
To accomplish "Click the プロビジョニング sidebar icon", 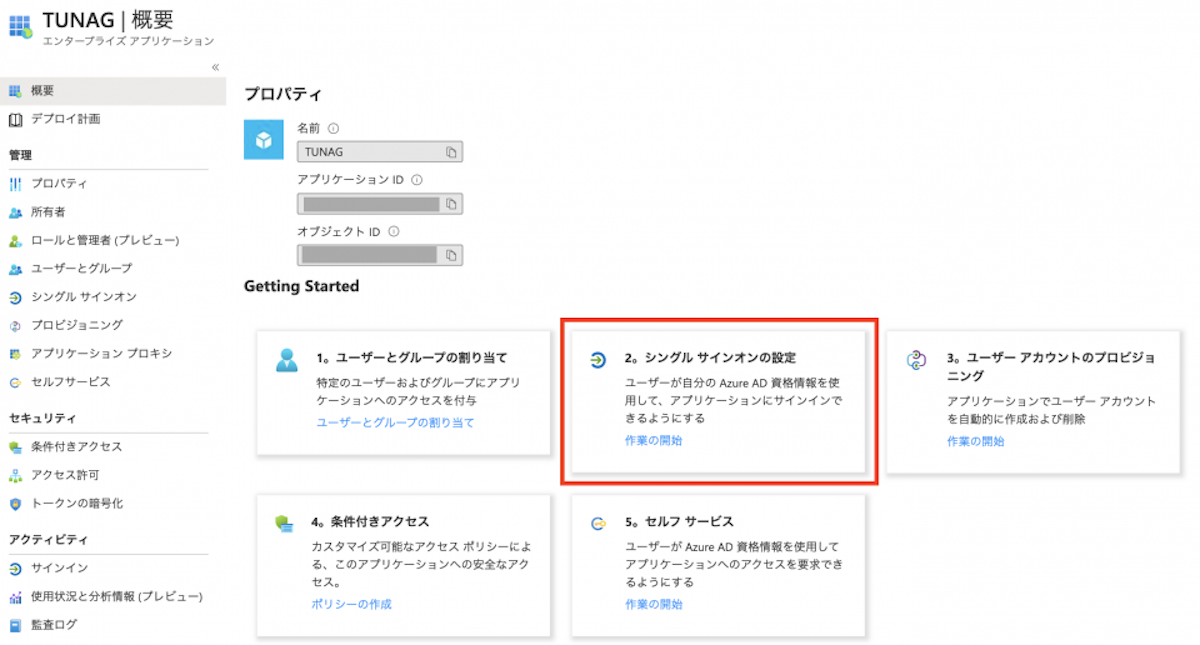I will click(x=15, y=326).
